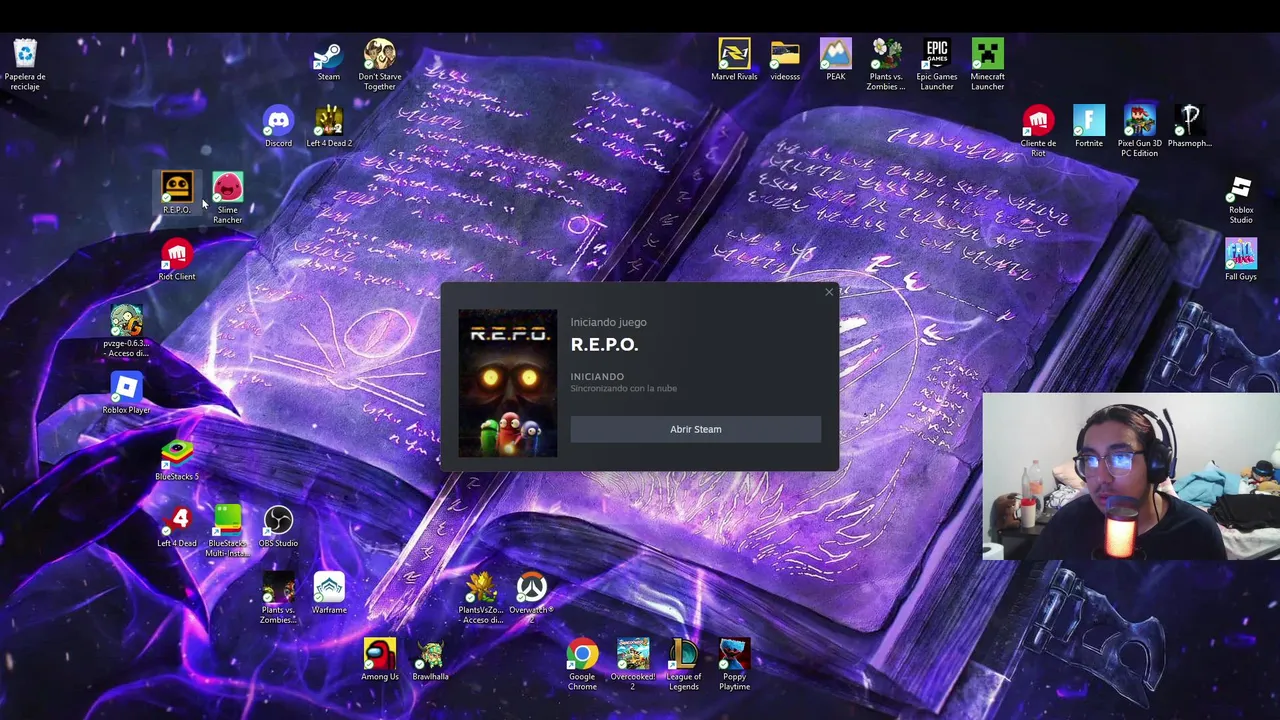This screenshot has height=720, width=1280.
Task: Open Don't Starve Together shortcut
Action: pos(380,64)
